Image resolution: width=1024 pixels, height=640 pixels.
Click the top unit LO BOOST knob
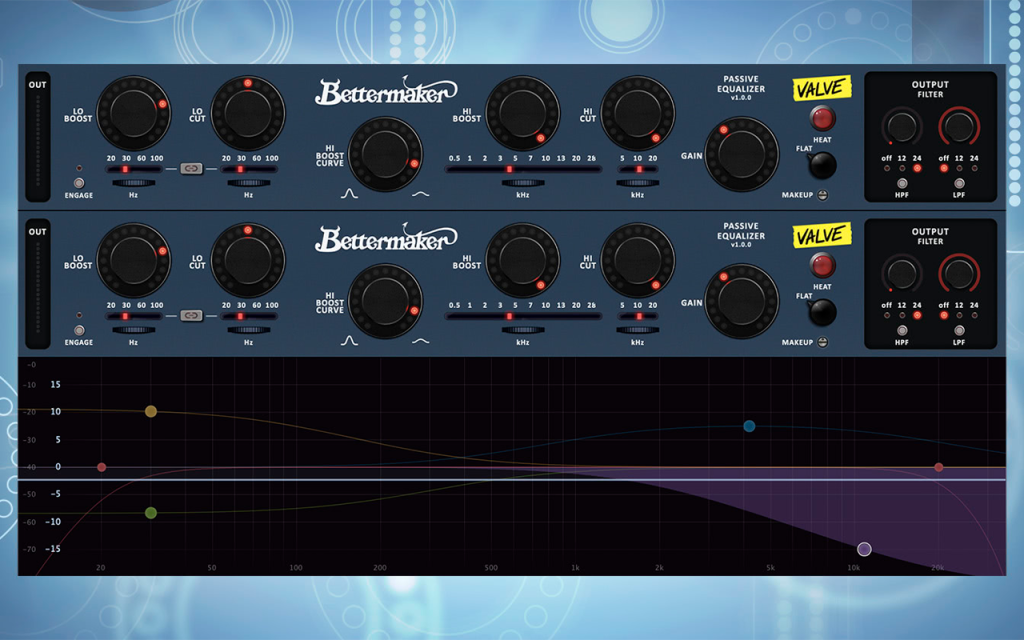point(133,114)
